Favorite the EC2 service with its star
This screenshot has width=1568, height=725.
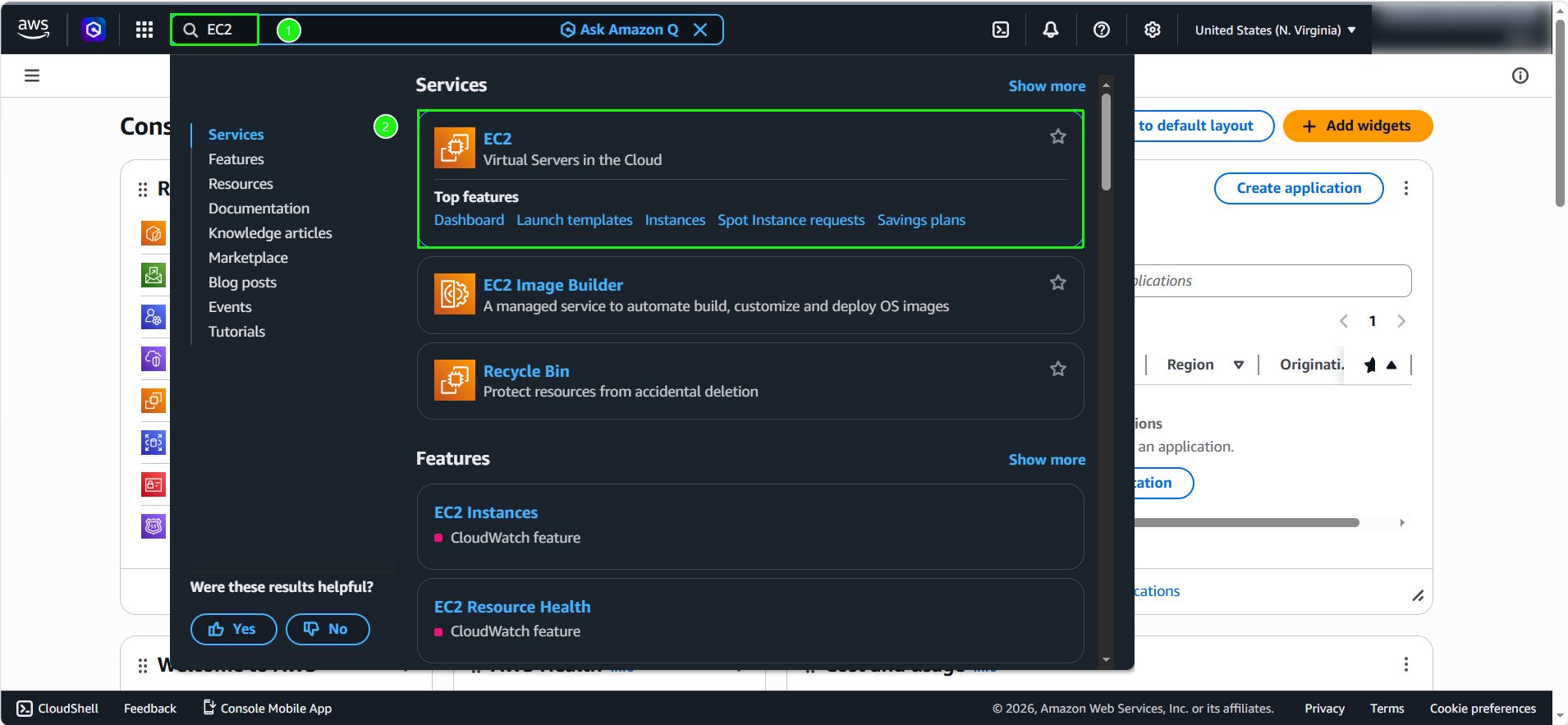[1058, 136]
